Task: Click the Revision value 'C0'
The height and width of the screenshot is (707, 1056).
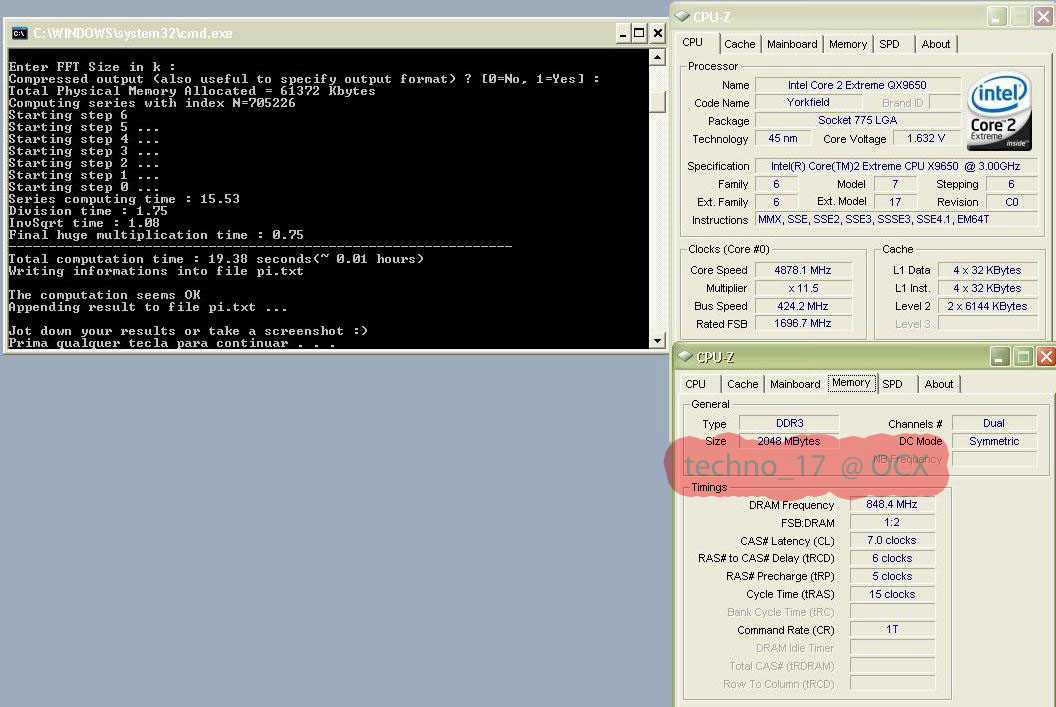Action: click(1012, 202)
